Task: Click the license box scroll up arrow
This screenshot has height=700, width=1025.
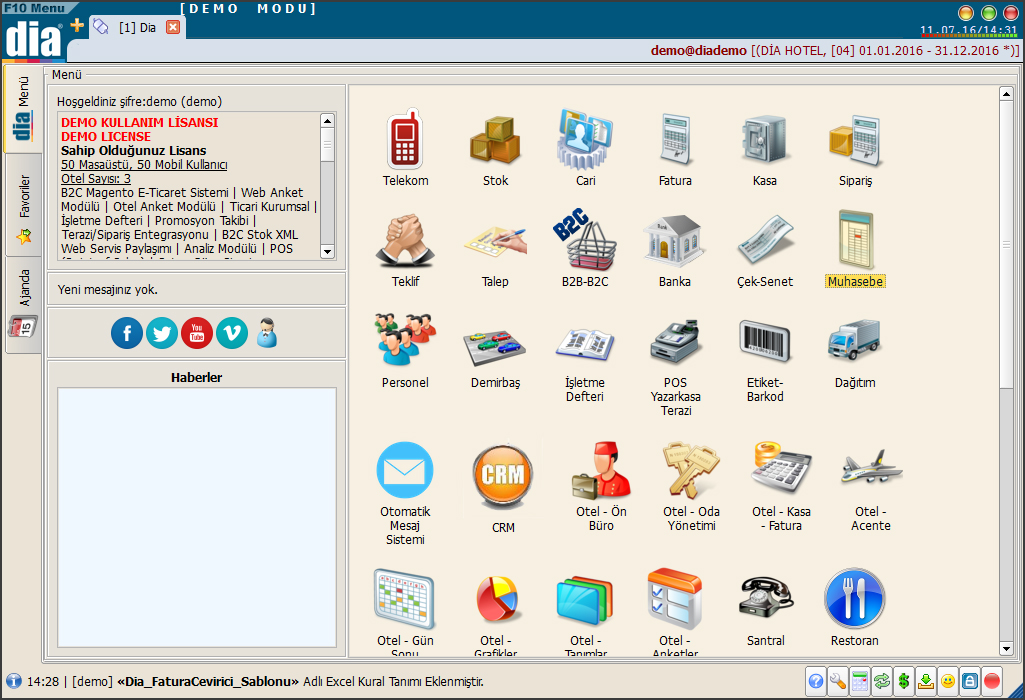Action: coord(328,121)
